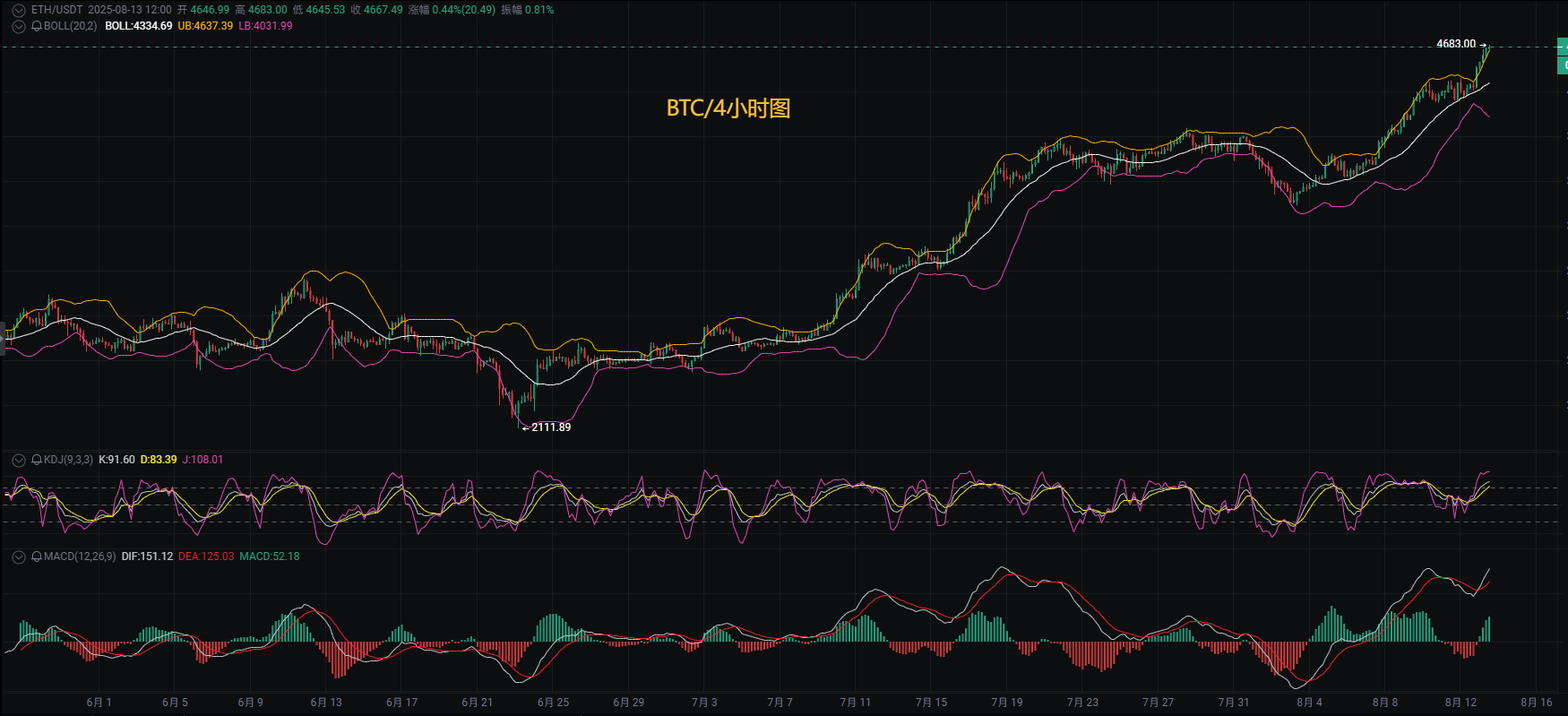
Task: Click the amplitude value 0.81%
Action: [x=539, y=10]
